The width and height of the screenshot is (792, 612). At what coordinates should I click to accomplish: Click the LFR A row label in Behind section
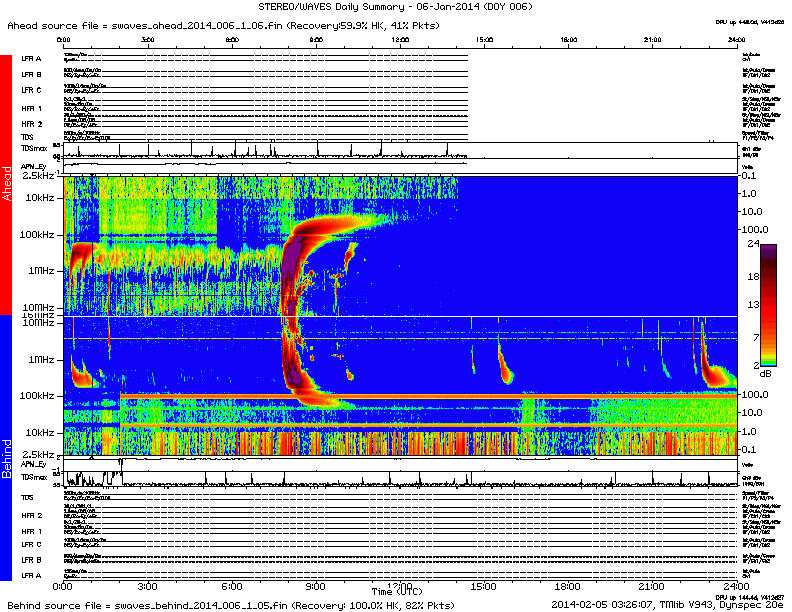coord(31,575)
